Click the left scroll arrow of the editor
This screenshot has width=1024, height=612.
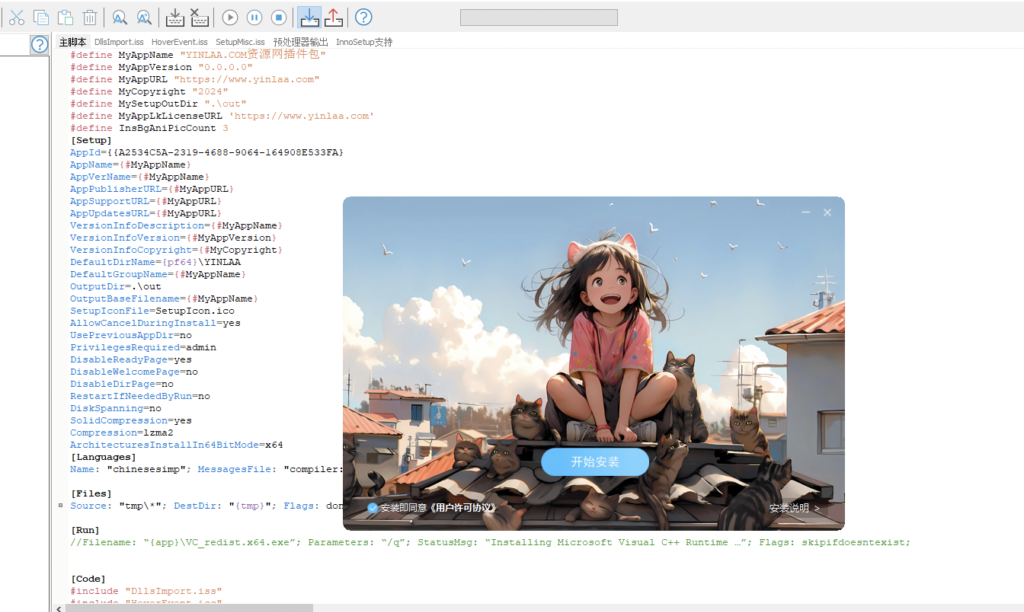click(59, 608)
